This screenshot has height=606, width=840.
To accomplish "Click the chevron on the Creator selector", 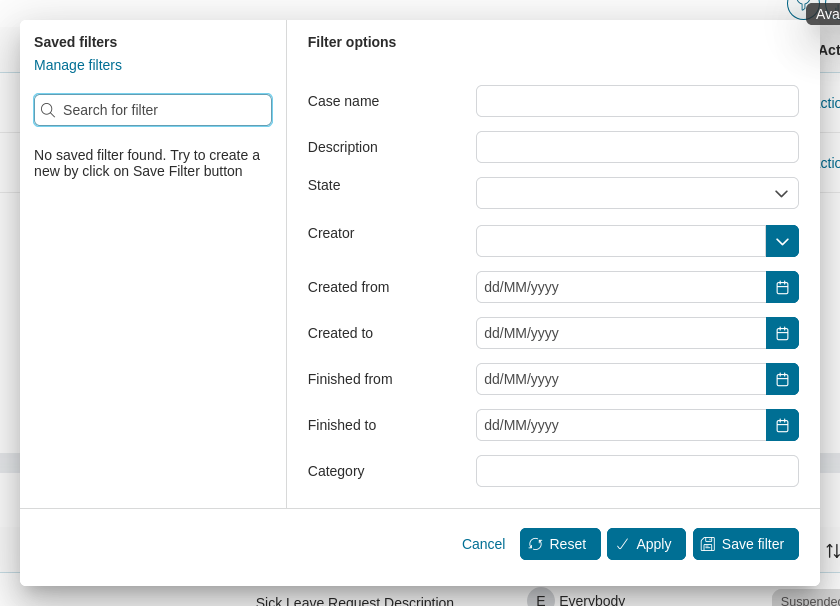I will point(782,241).
